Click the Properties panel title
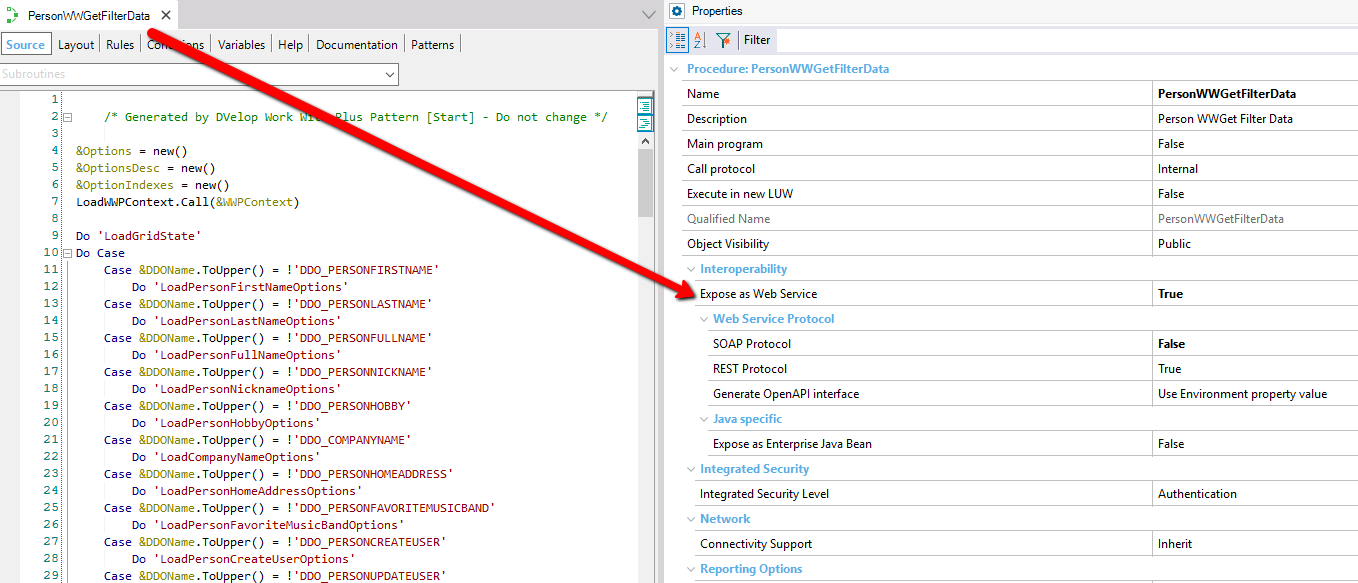The width and height of the screenshot is (1358, 583). [x=717, y=11]
